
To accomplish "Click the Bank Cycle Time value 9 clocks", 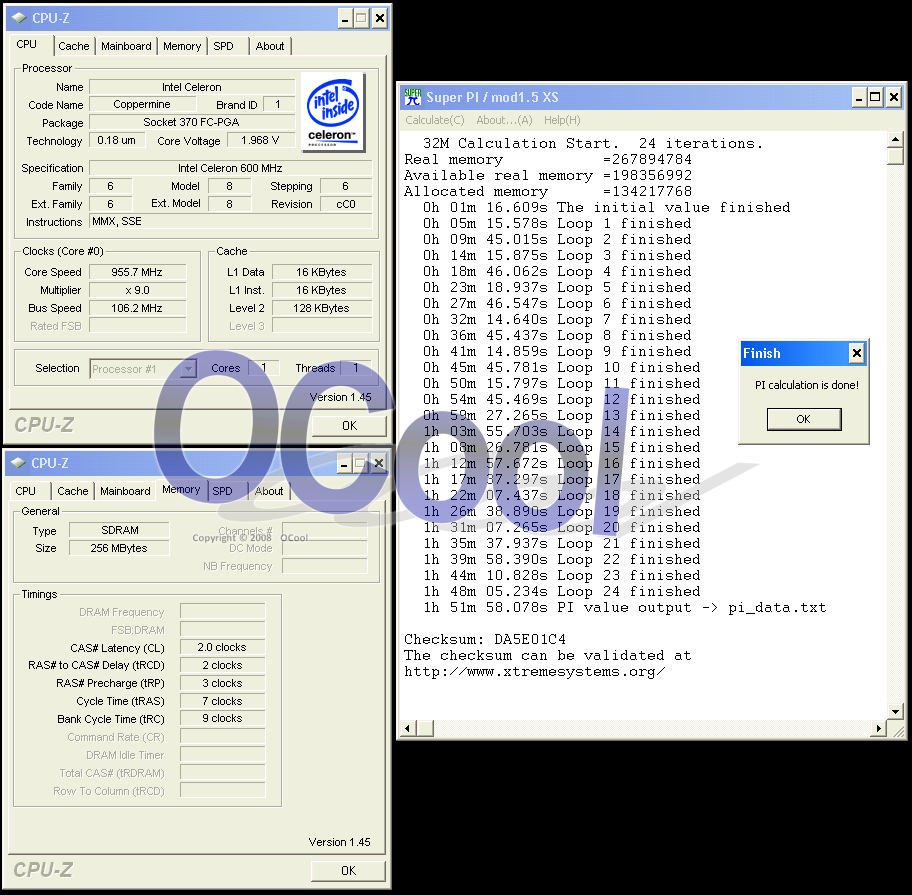I will click(222, 719).
